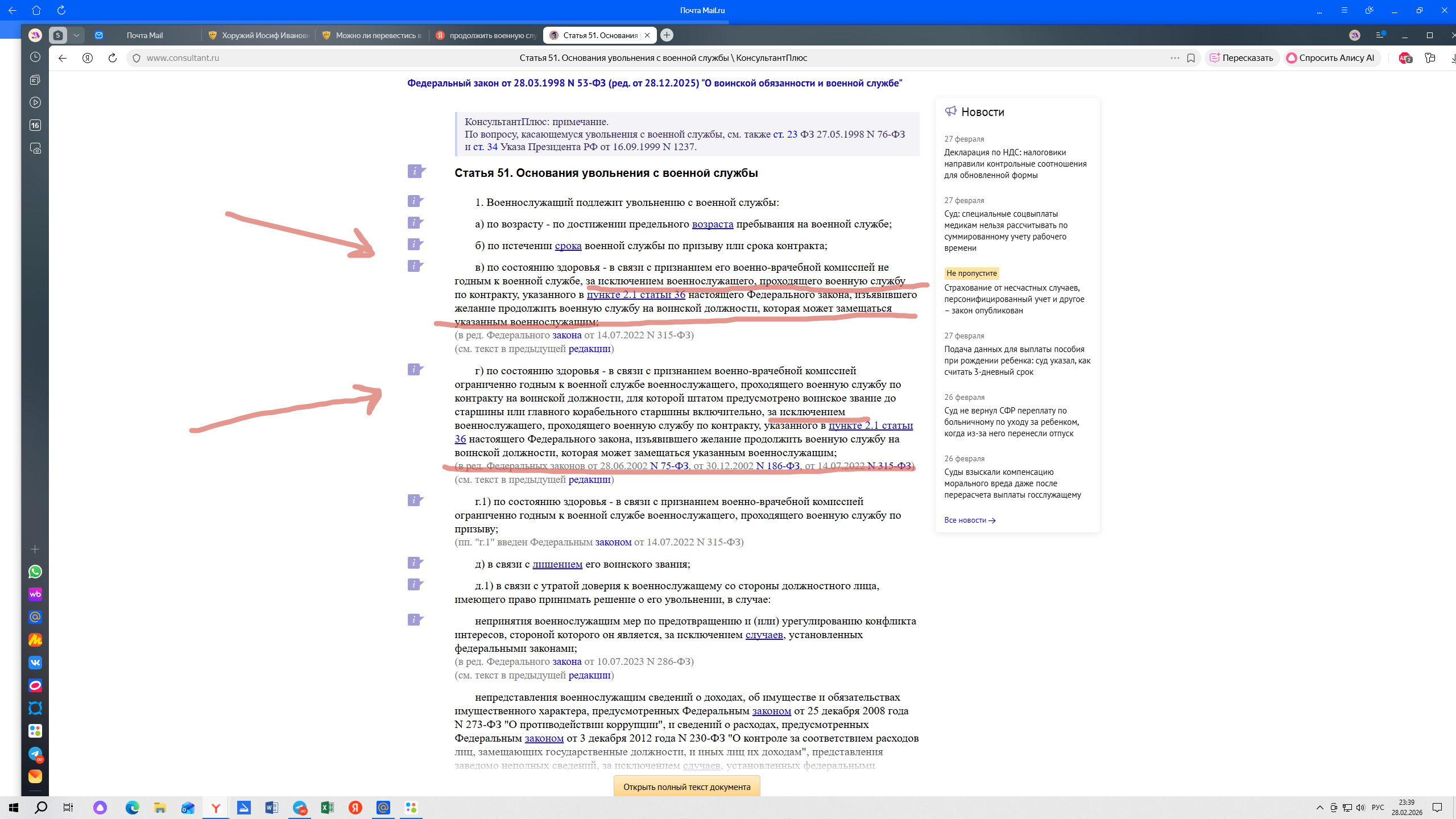Click the Спросить Алису AI button

[1331, 58]
